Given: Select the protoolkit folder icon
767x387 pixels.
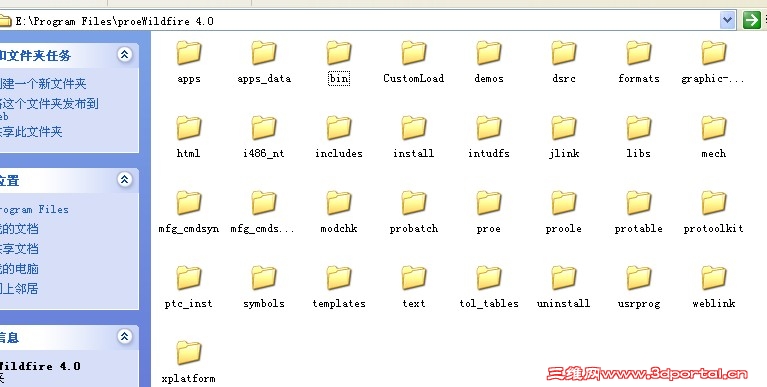Looking at the screenshot, I should tap(714, 203).
